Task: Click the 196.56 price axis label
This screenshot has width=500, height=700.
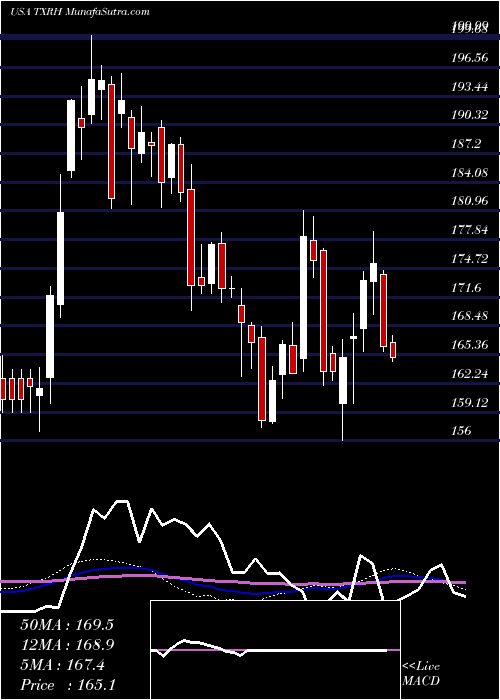Action: [x=470, y=58]
